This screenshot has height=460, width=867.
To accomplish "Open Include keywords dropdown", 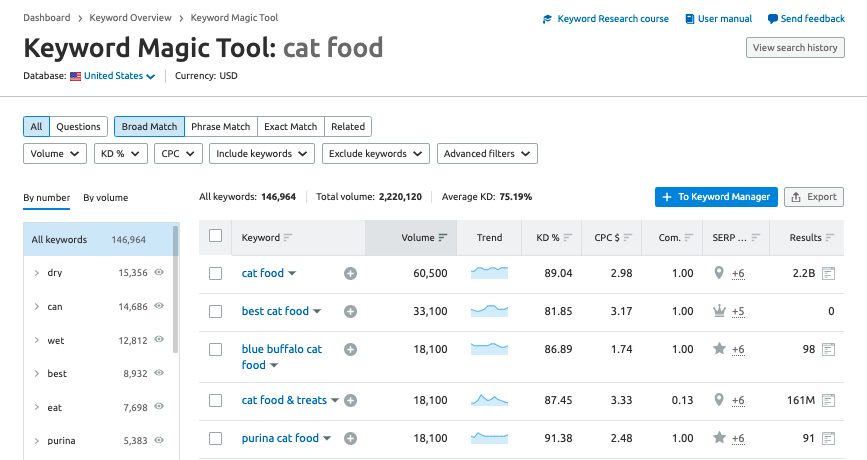I will [x=262, y=154].
